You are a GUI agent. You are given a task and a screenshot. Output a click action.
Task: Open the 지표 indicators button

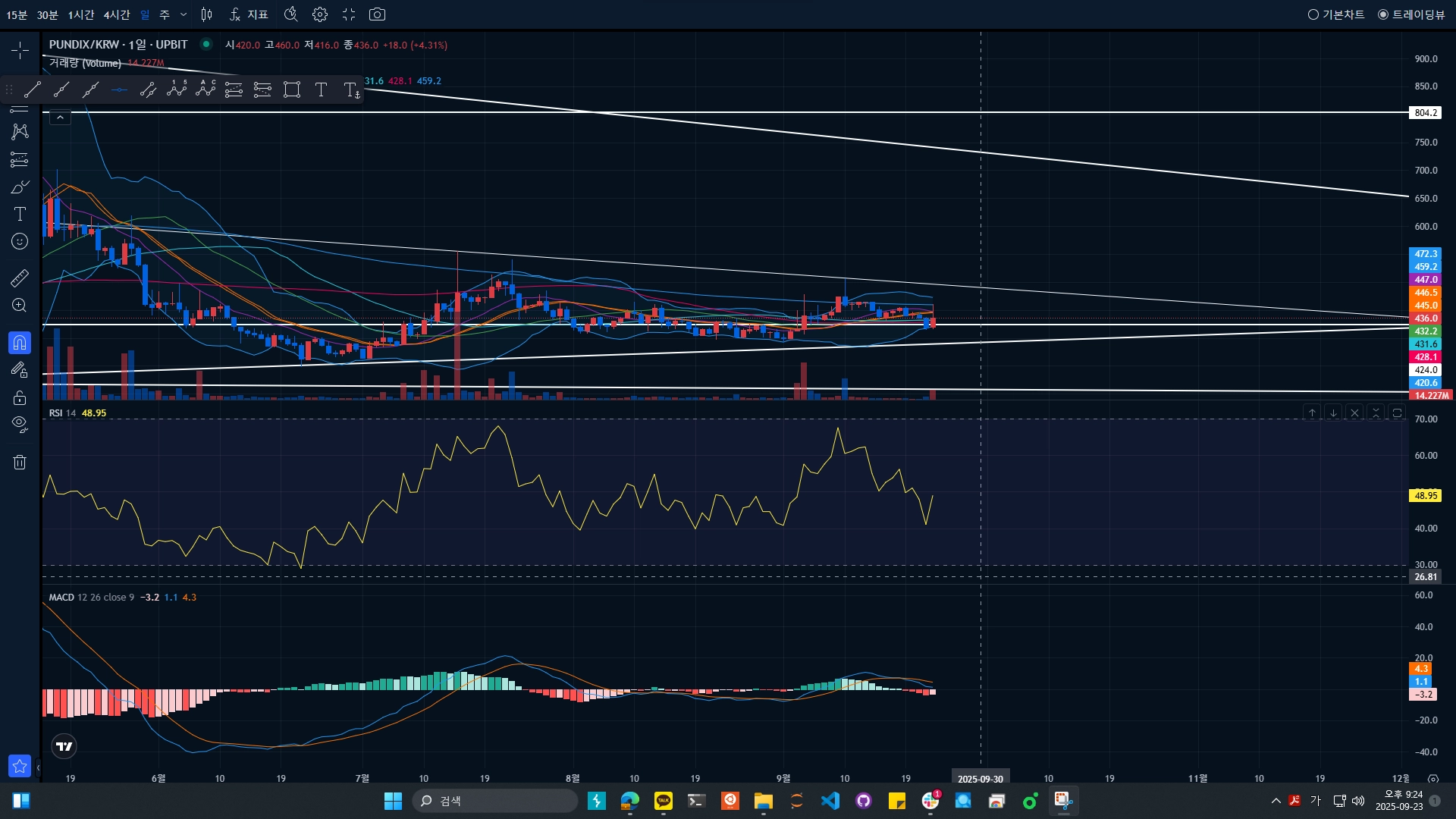point(249,14)
